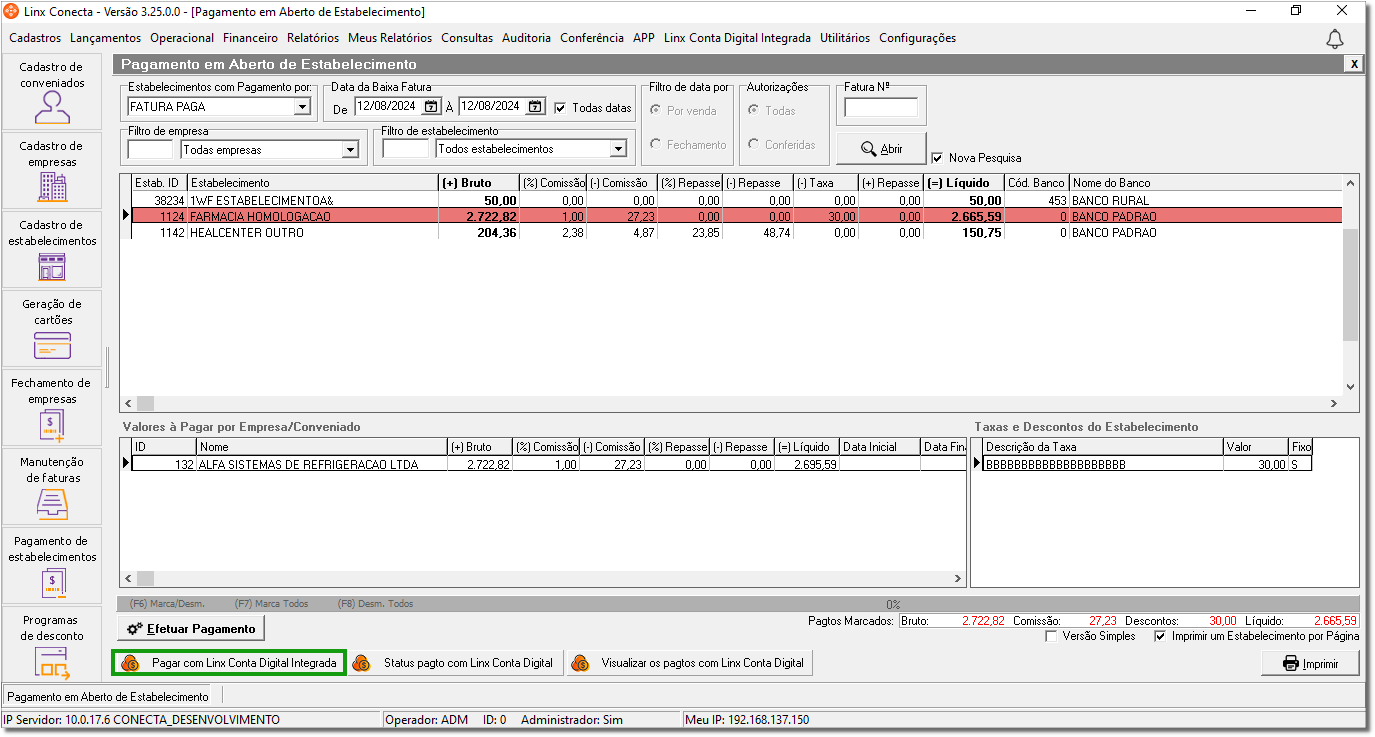Image resolution: width=1375 pixels, height=737 pixels.
Task: Open Geração de cartões sidebar icon
Action: pos(52,329)
